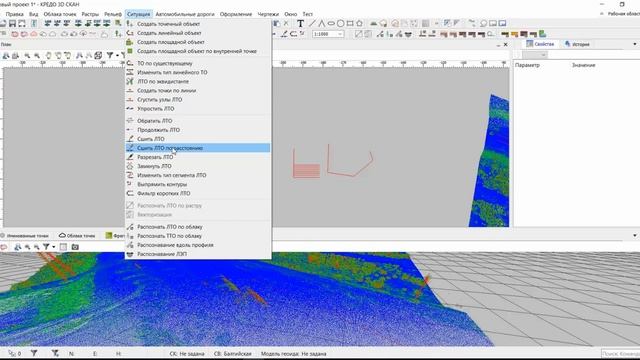The height and width of the screenshot is (360, 640).
Task: Open the Рельеф menu
Action: (113, 14)
